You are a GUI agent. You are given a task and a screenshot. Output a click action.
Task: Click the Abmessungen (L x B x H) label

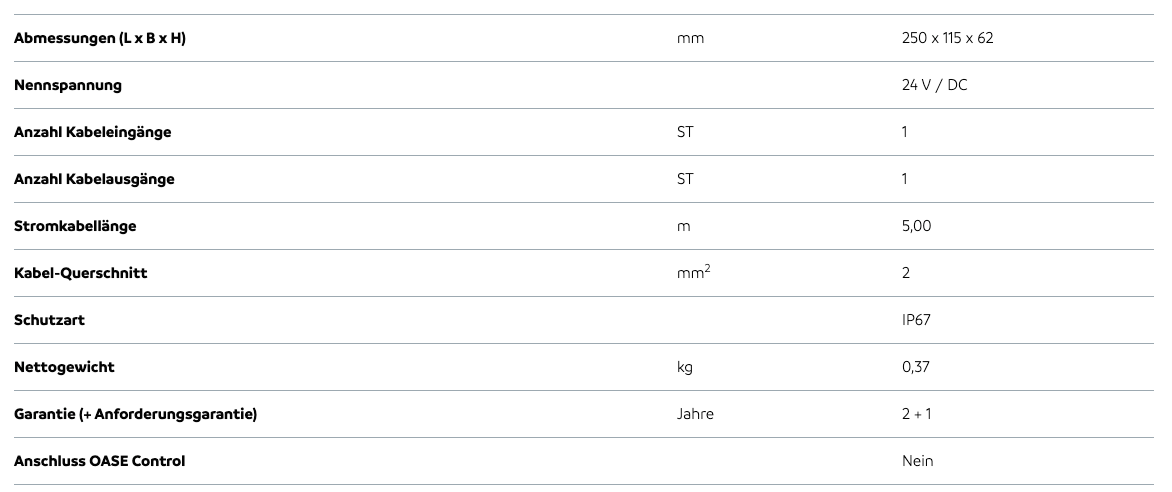pyautogui.click(x=99, y=38)
